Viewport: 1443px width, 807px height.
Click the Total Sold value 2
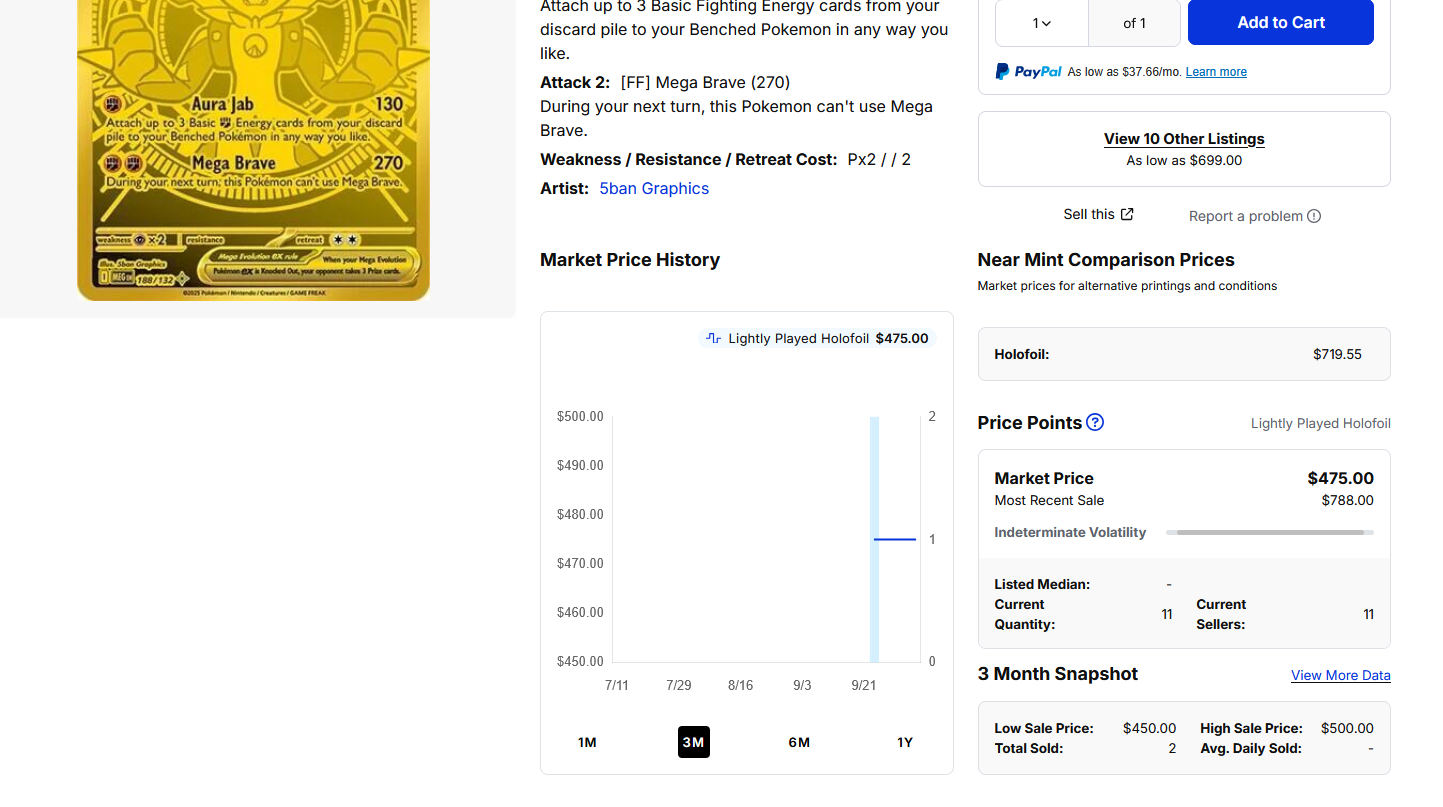click(1172, 748)
